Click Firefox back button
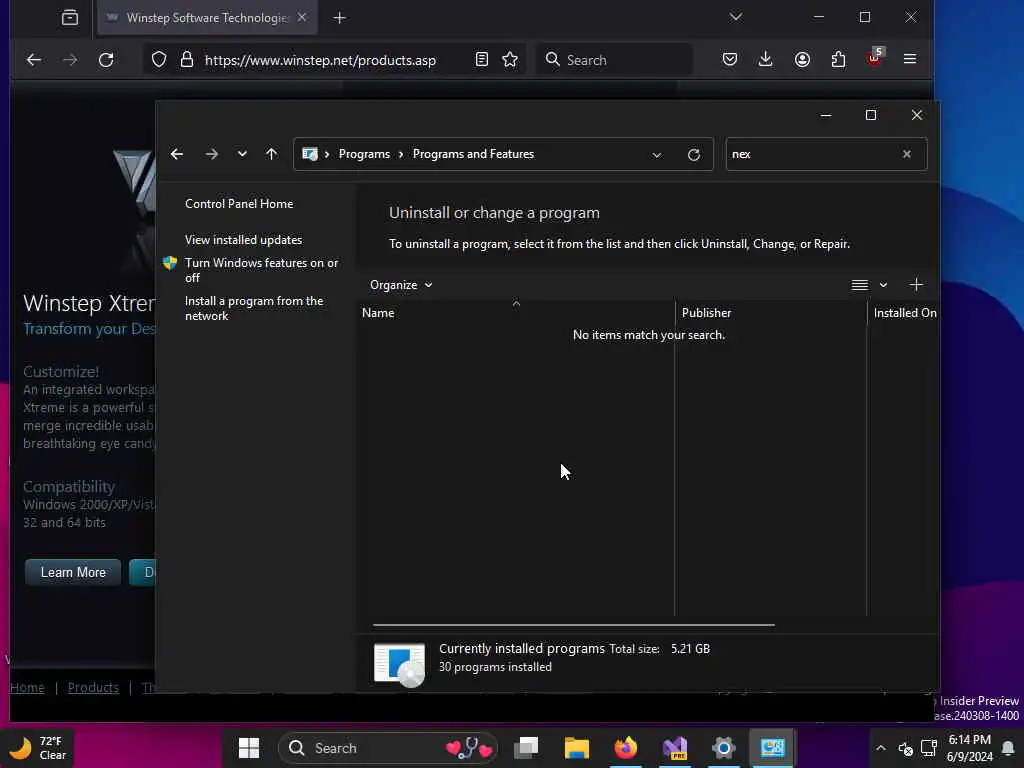Image resolution: width=1024 pixels, height=768 pixels. click(x=33, y=60)
